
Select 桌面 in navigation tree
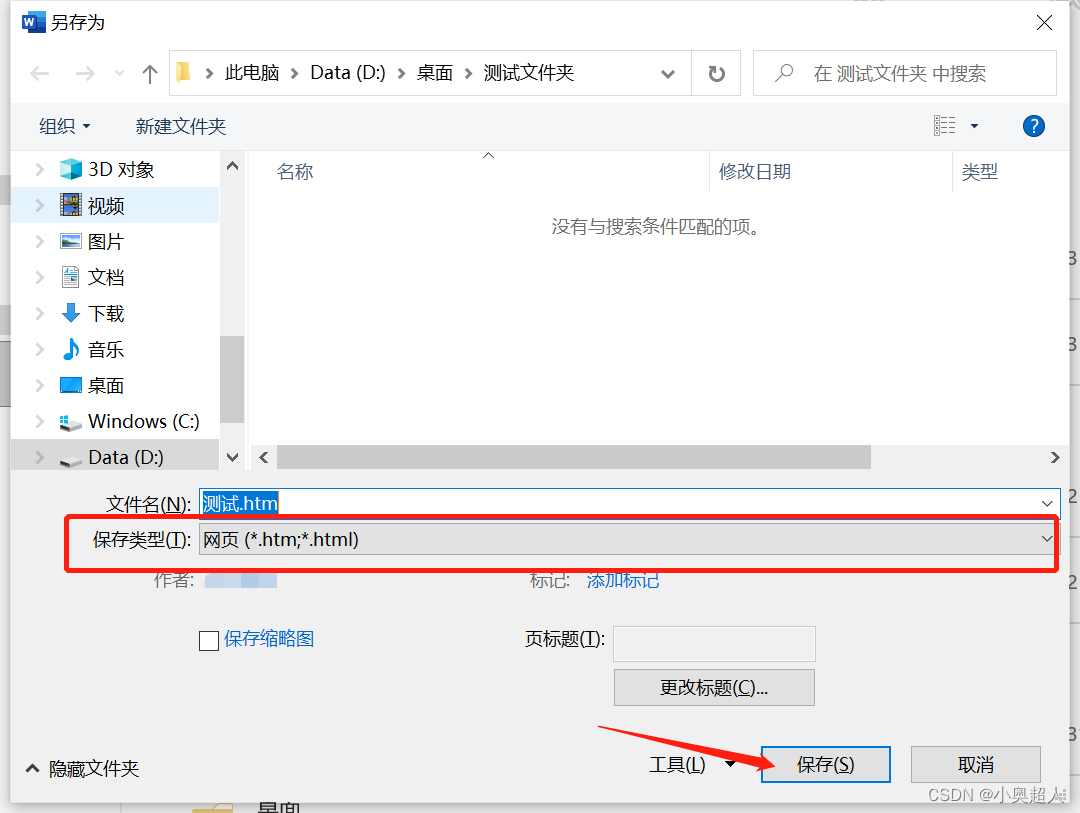tap(105, 385)
